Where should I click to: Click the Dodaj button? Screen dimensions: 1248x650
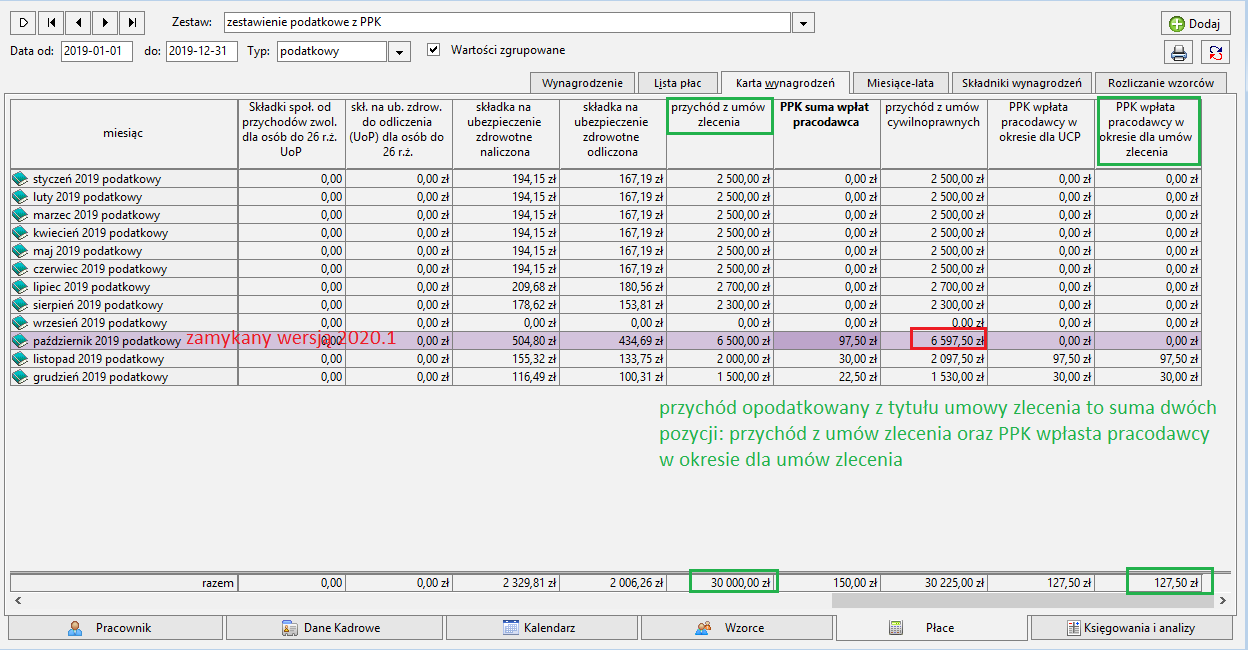(1195, 23)
